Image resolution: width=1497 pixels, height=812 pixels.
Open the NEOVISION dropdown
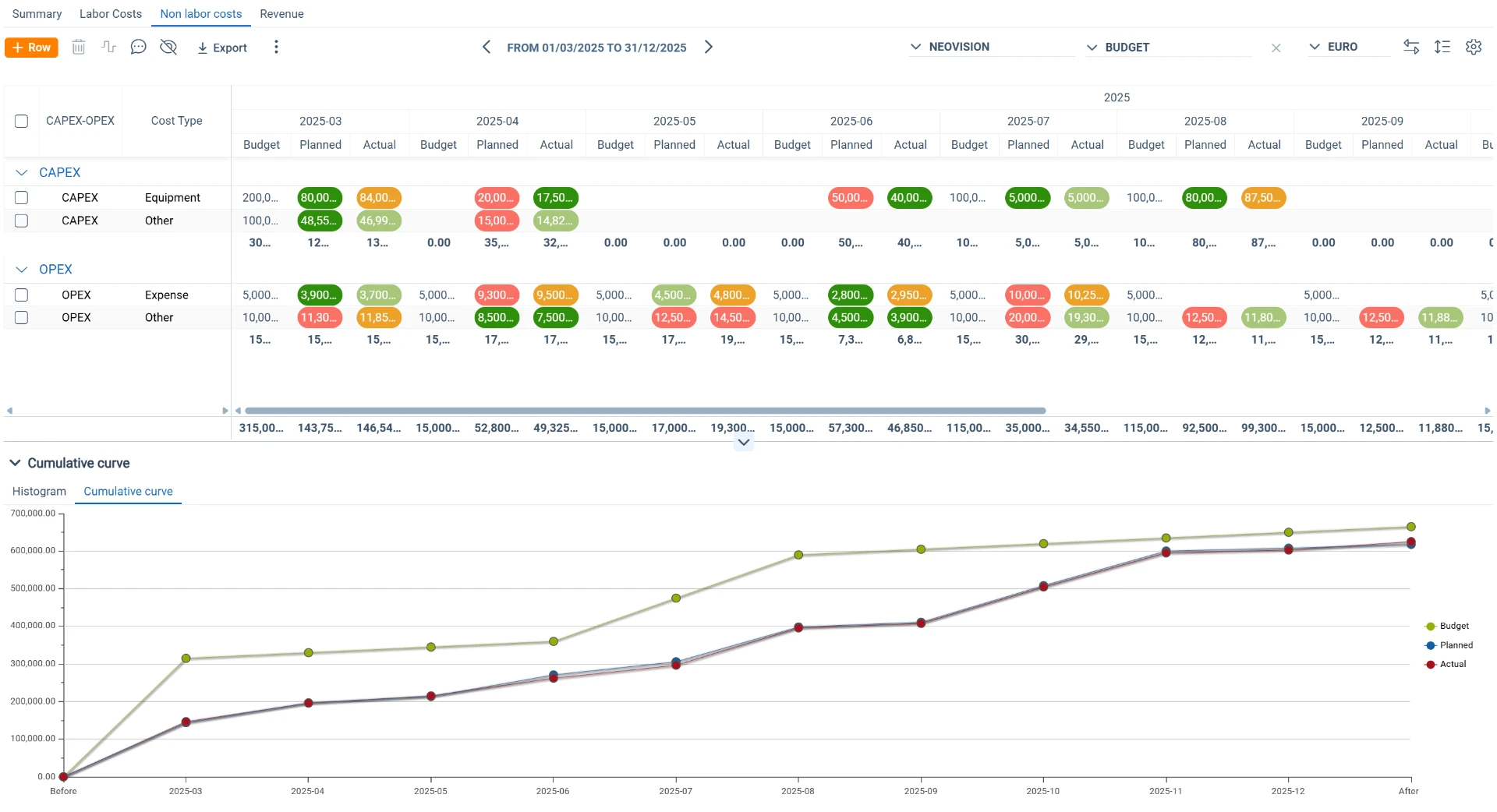(990, 47)
